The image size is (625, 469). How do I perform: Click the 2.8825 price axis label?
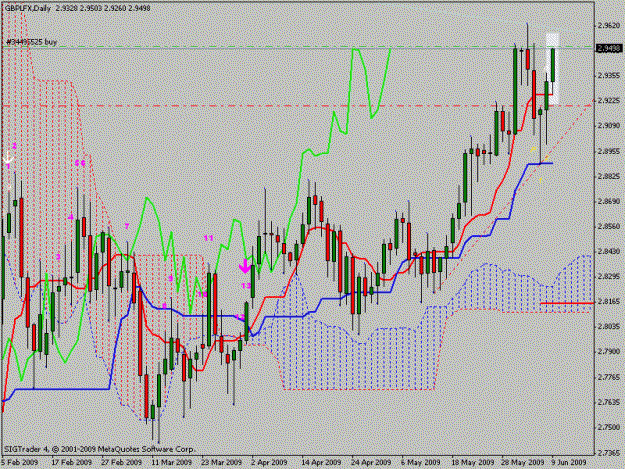click(x=609, y=176)
